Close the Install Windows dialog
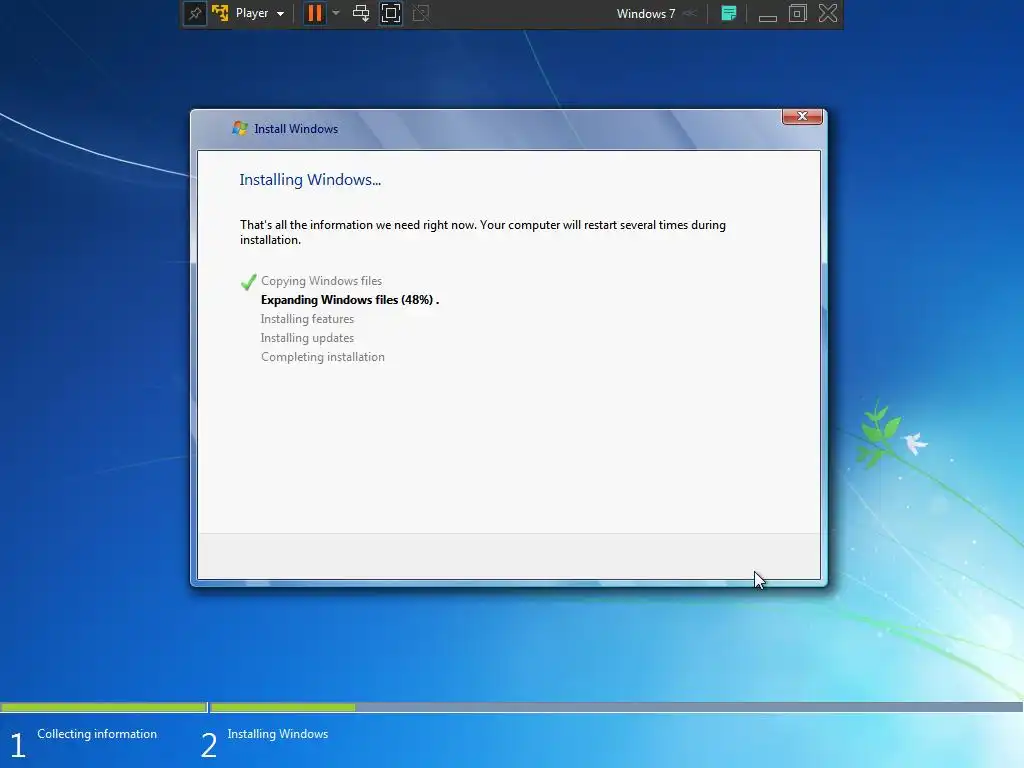Screen dimensions: 1024x768 802,116
